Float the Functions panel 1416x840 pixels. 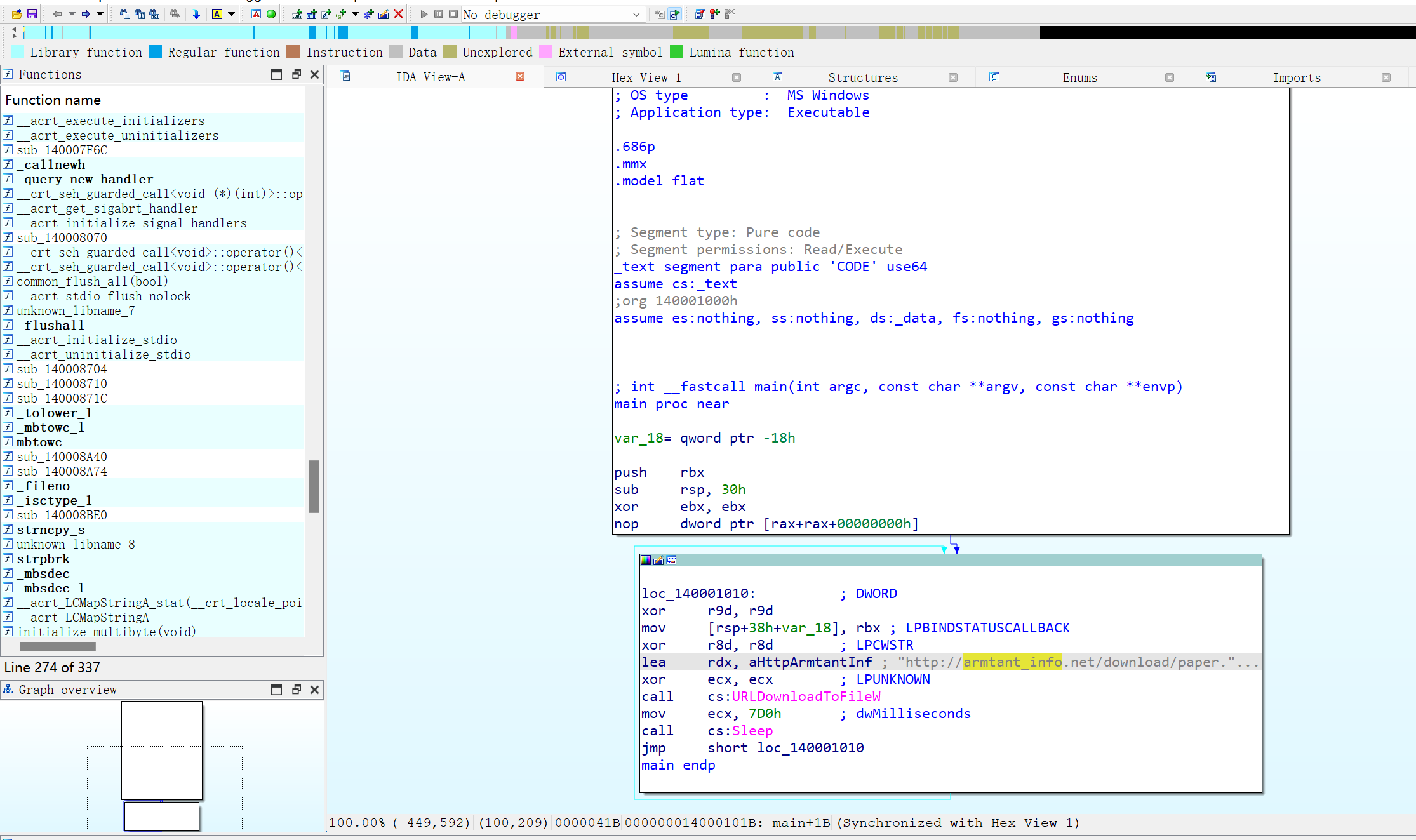[x=296, y=74]
